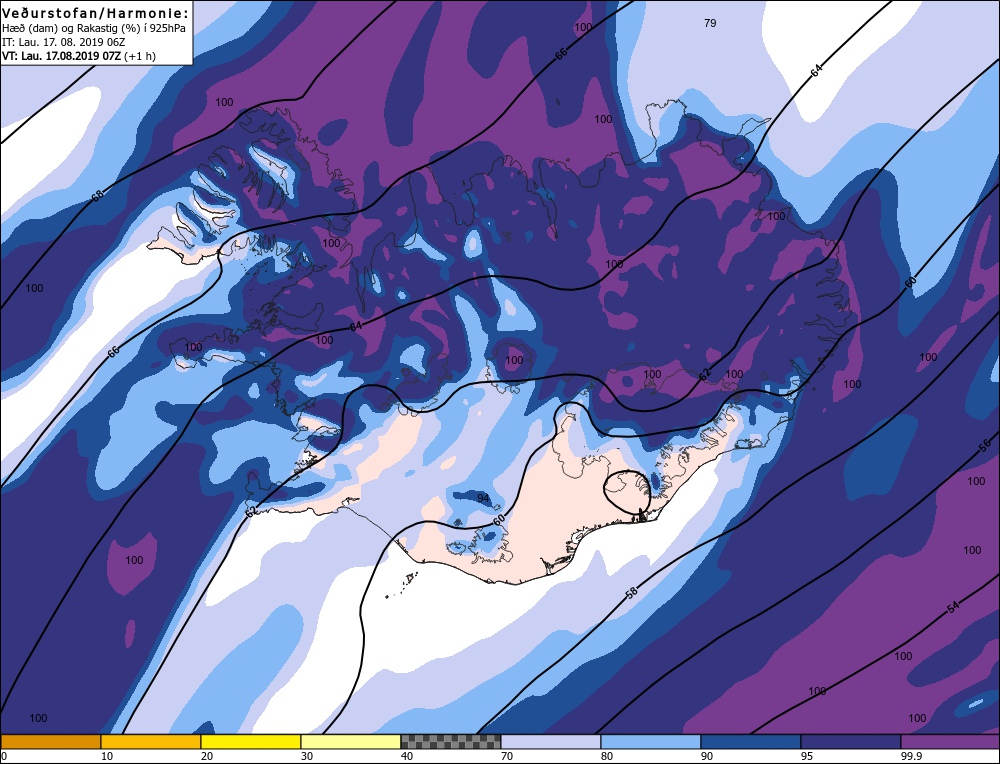Click the contour label 58
The image size is (1000, 764).
point(631,593)
